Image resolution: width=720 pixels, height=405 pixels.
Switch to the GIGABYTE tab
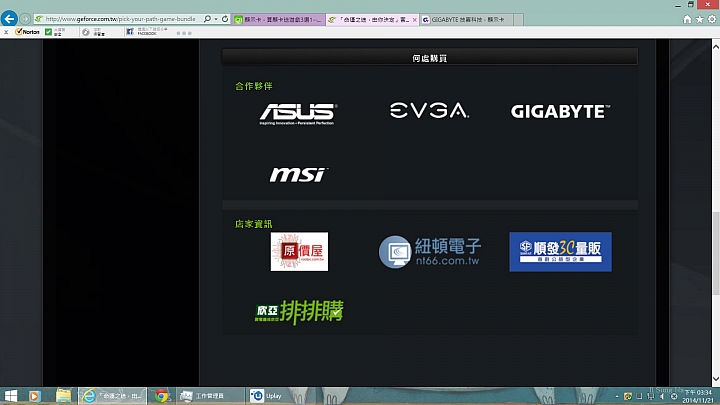466,20
